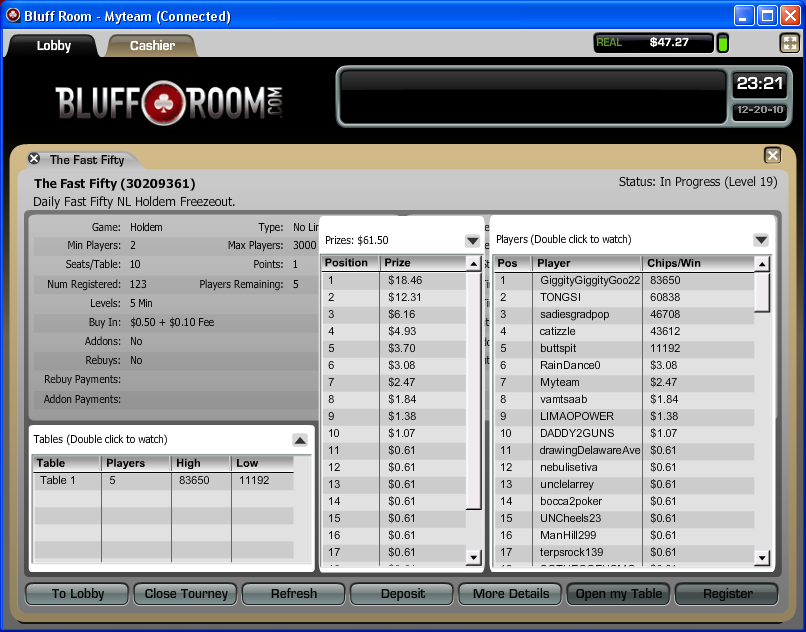Select player drawingDelawareAve in the list

pos(624,450)
